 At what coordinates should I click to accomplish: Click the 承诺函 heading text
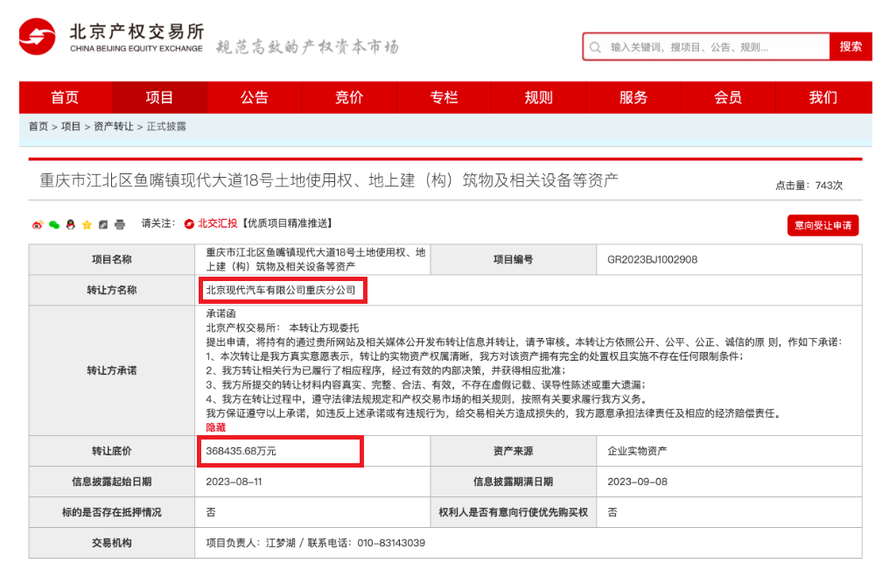[x=221, y=314]
